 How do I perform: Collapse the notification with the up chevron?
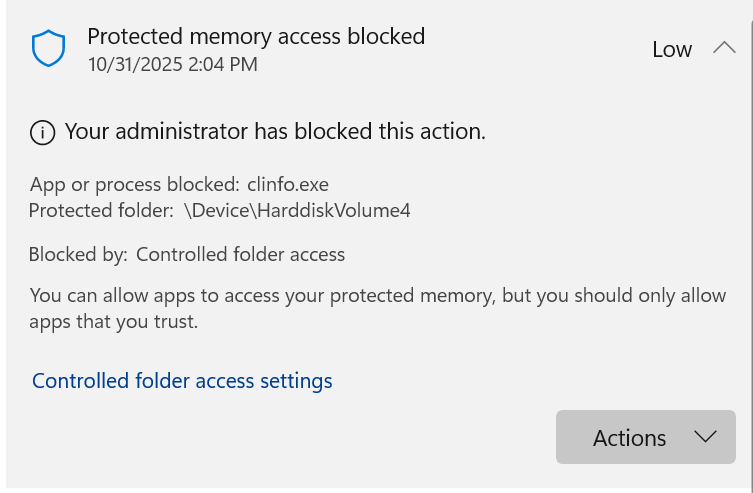[724, 48]
